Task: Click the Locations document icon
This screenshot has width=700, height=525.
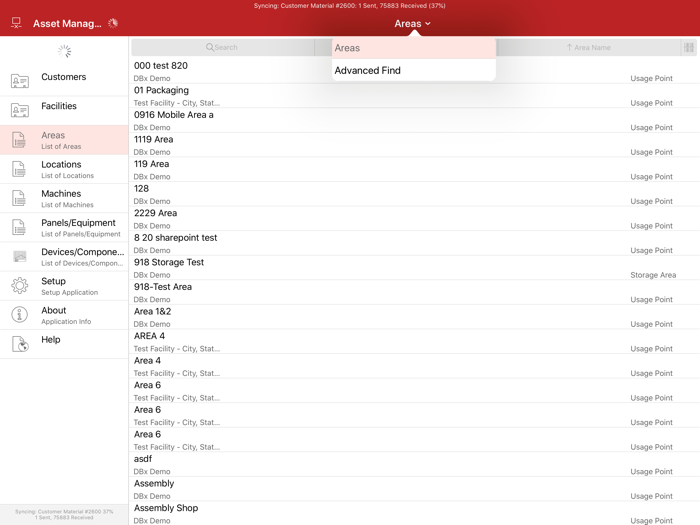Action: click(x=19, y=169)
